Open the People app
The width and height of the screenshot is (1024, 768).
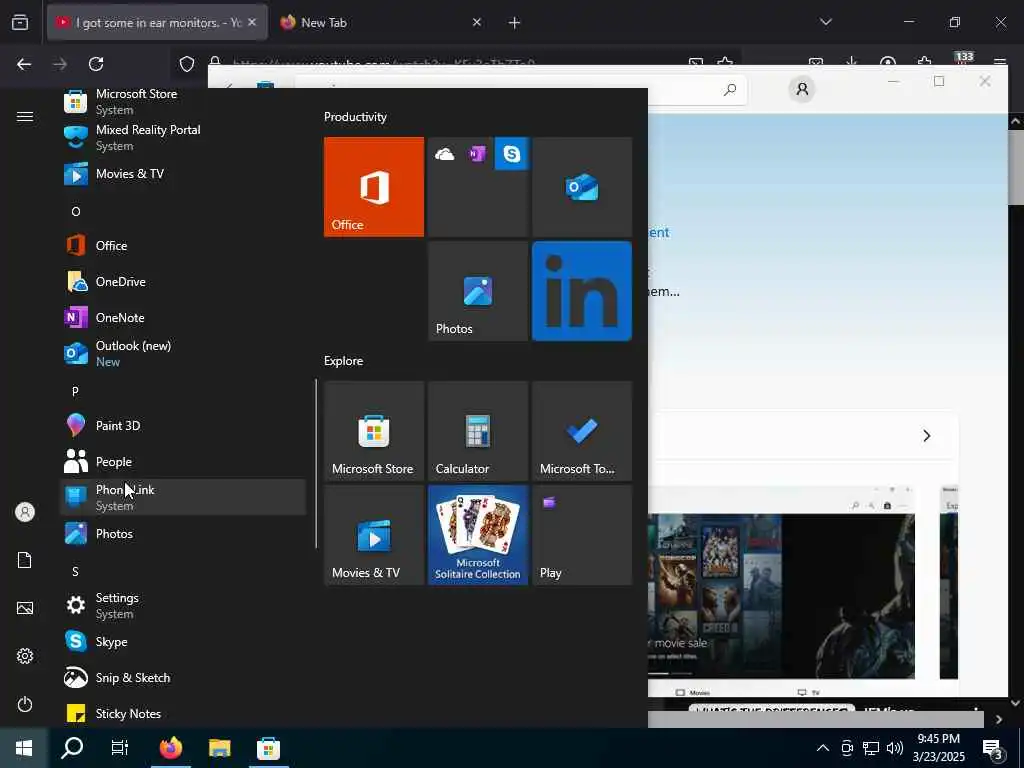183,462
